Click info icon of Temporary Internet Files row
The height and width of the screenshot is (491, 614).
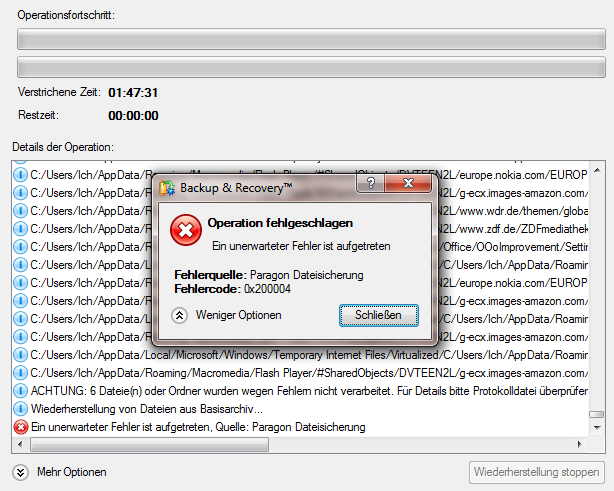point(20,355)
